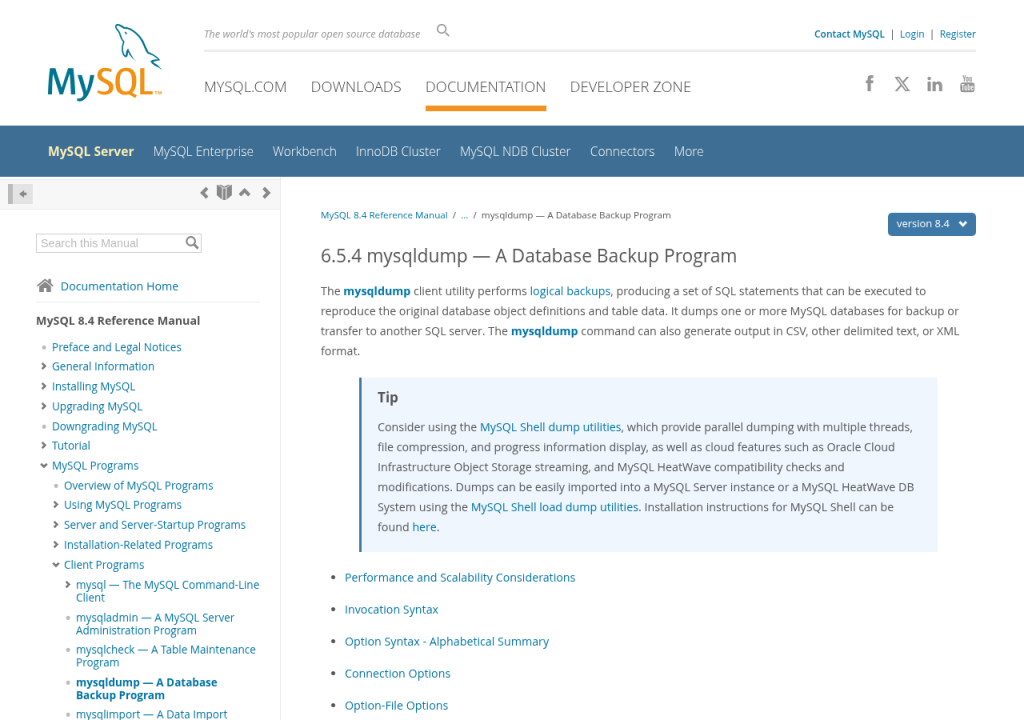Viewport: 1024px width, 720px height.
Task: Open mysqladmin Server Administration Program item
Action: coord(155,624)
